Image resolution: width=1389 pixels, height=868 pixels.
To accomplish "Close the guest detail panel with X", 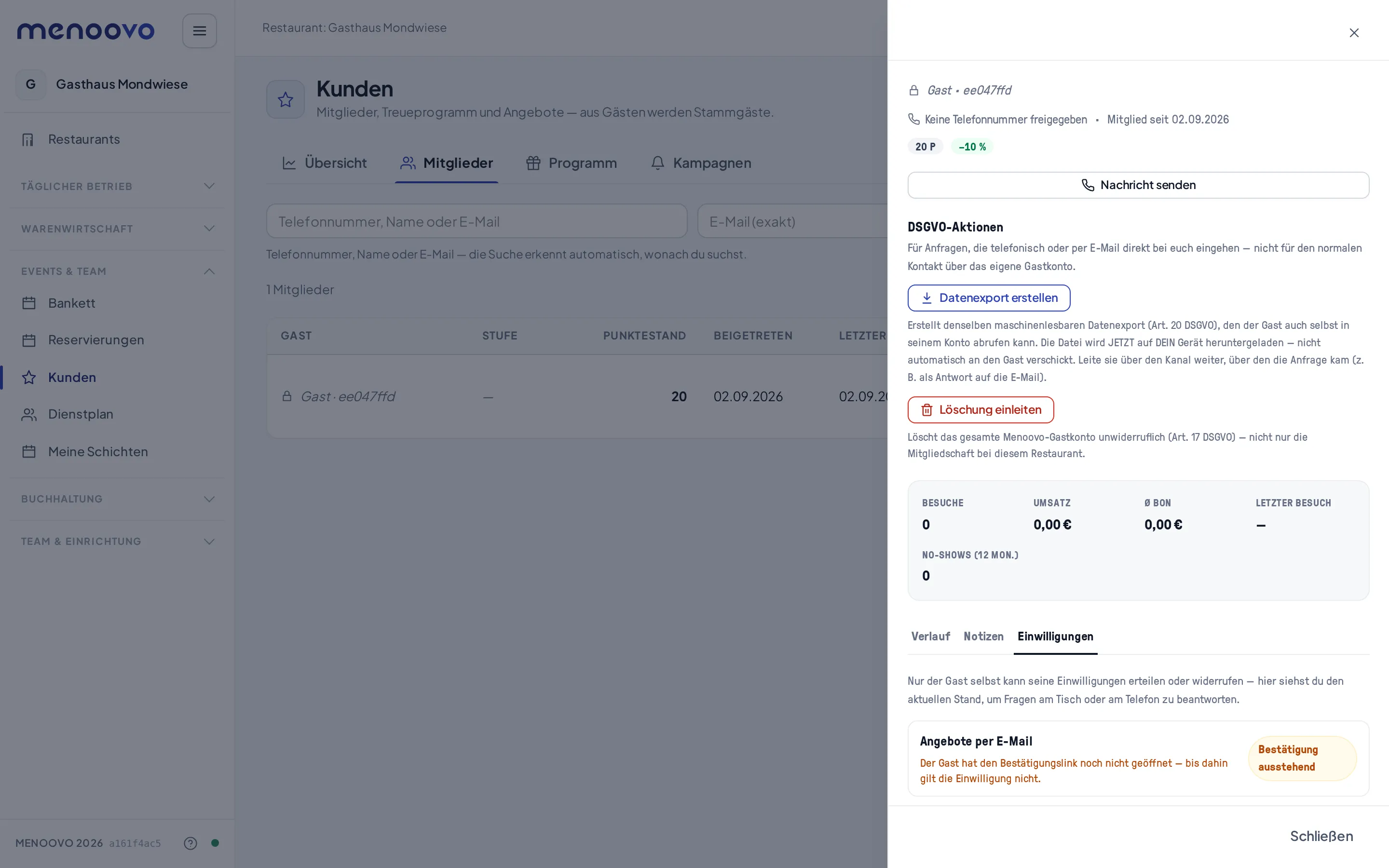I will (x=1353, y=33).
